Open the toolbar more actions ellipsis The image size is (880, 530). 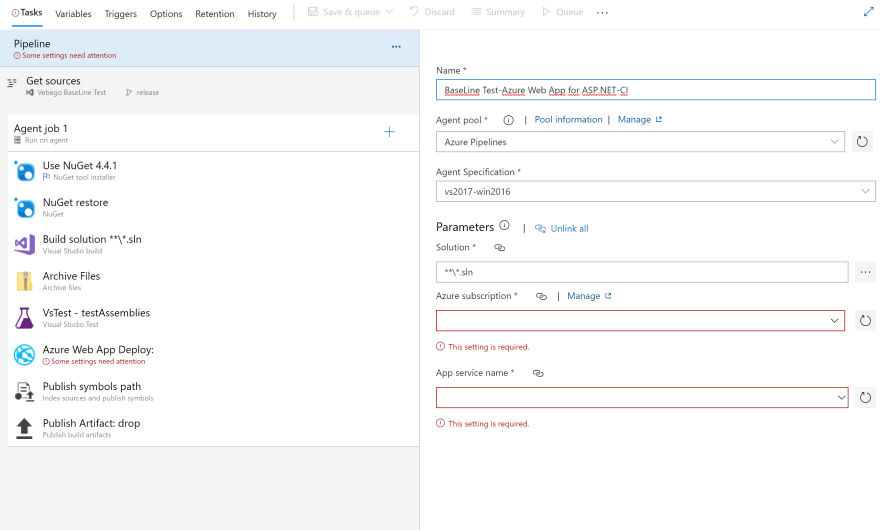tap(602, 12)
